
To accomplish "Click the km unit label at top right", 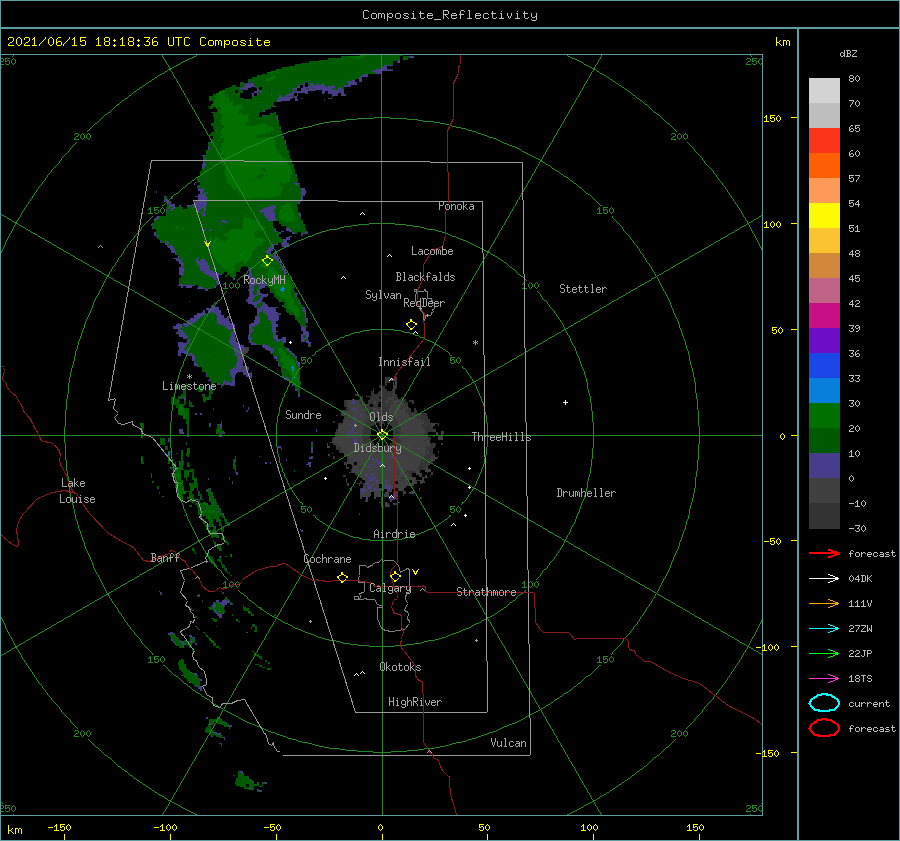I will [783, 42].
